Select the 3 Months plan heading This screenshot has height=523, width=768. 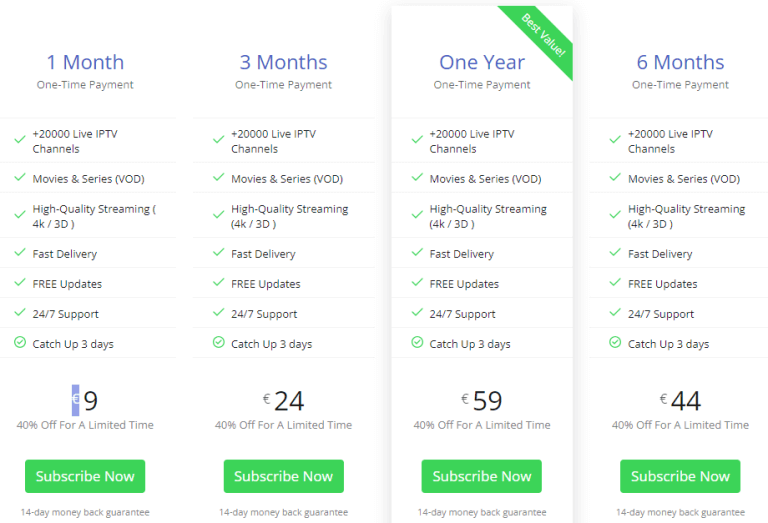point(283,62)
